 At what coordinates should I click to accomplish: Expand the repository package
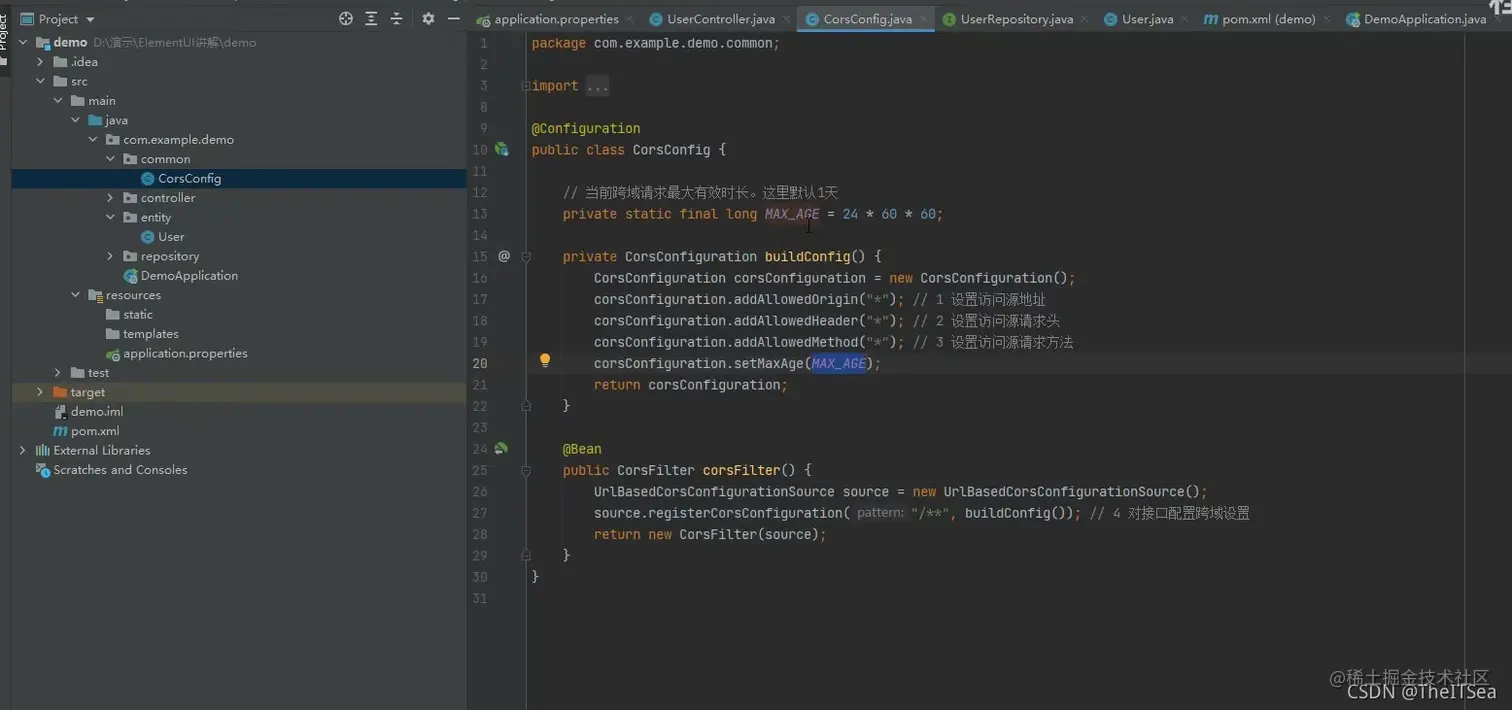tap(111, 256)
